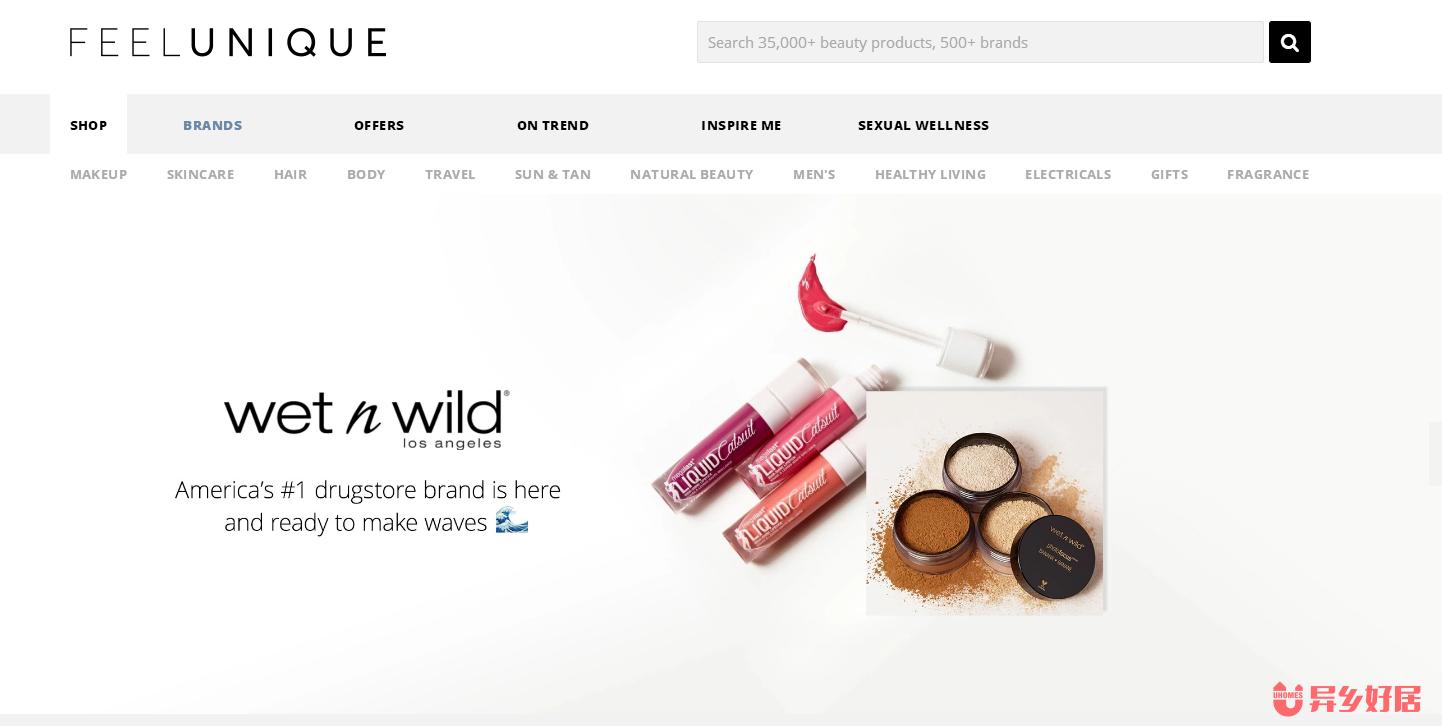The image size is (1442, 726).
Task: Select the SHOP tab
Action: [x=88, y=125]
